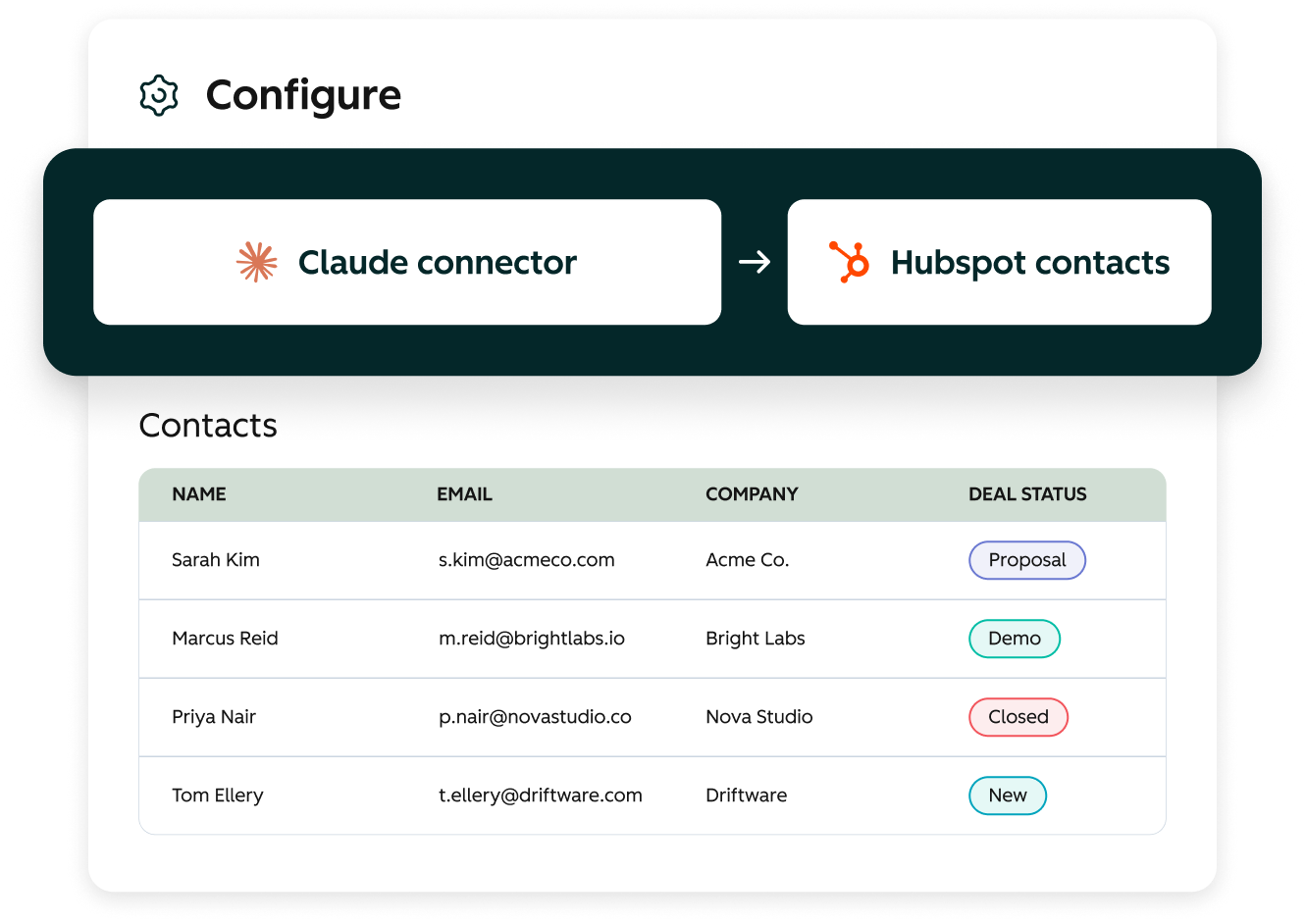Select the Claude connector card
The height and width of the screenshot is (924, 1305).
coord(407,262)
